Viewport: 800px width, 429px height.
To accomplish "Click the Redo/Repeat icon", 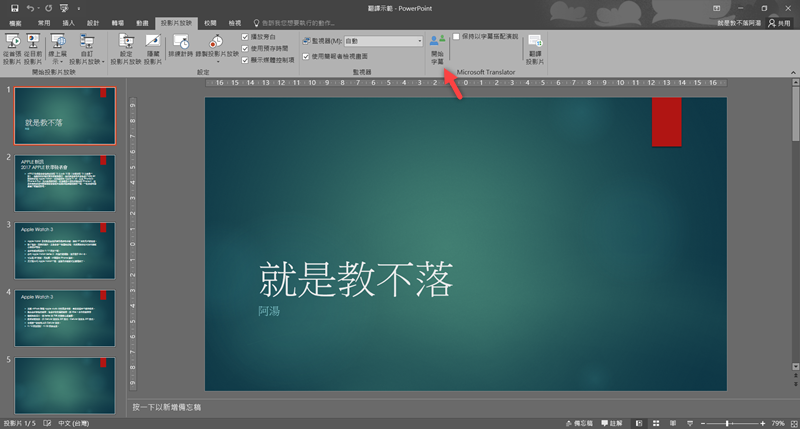I will [48, 8].
